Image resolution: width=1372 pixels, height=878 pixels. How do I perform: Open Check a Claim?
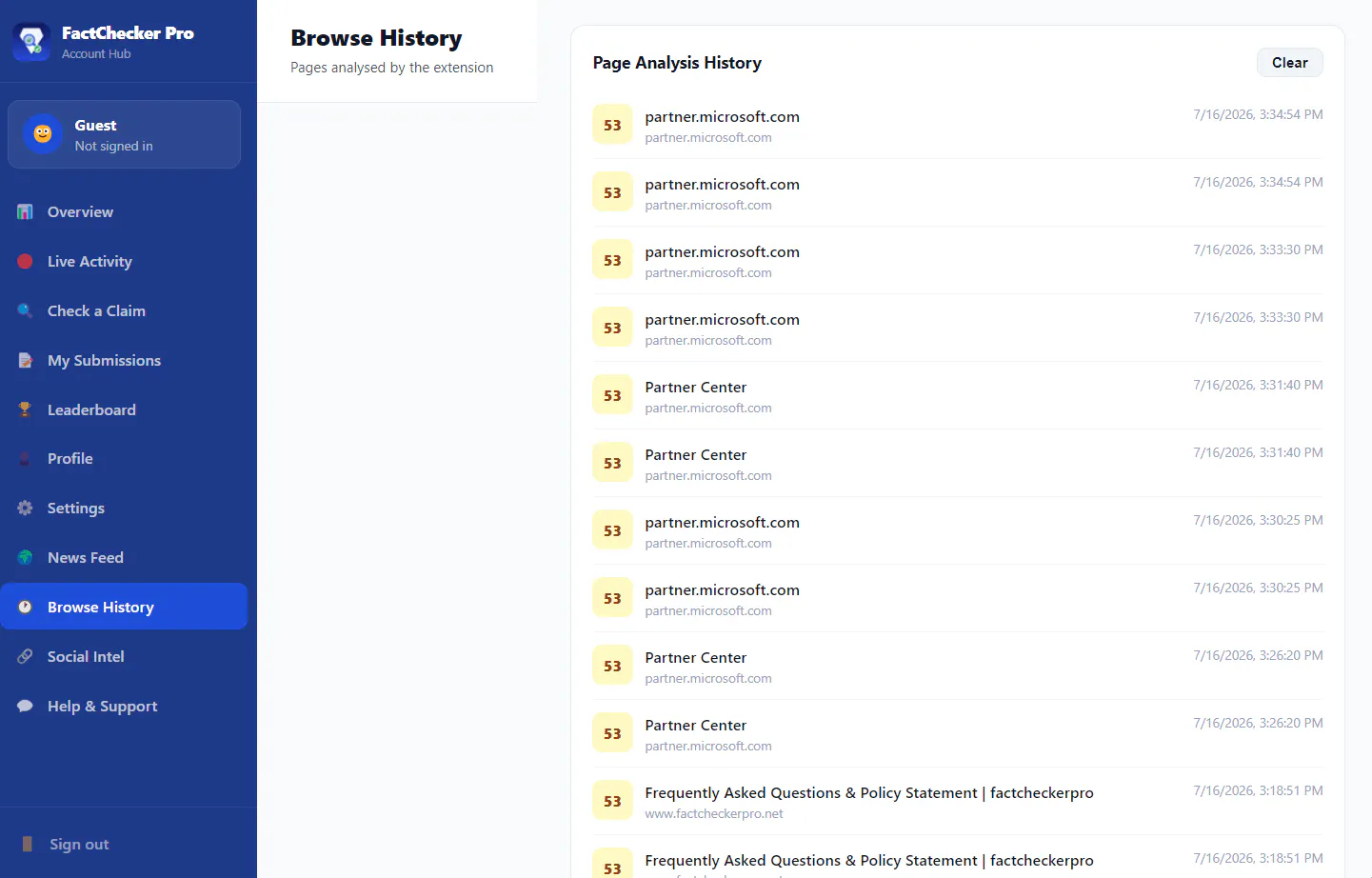pyautogui.click(x=124, y=310)
